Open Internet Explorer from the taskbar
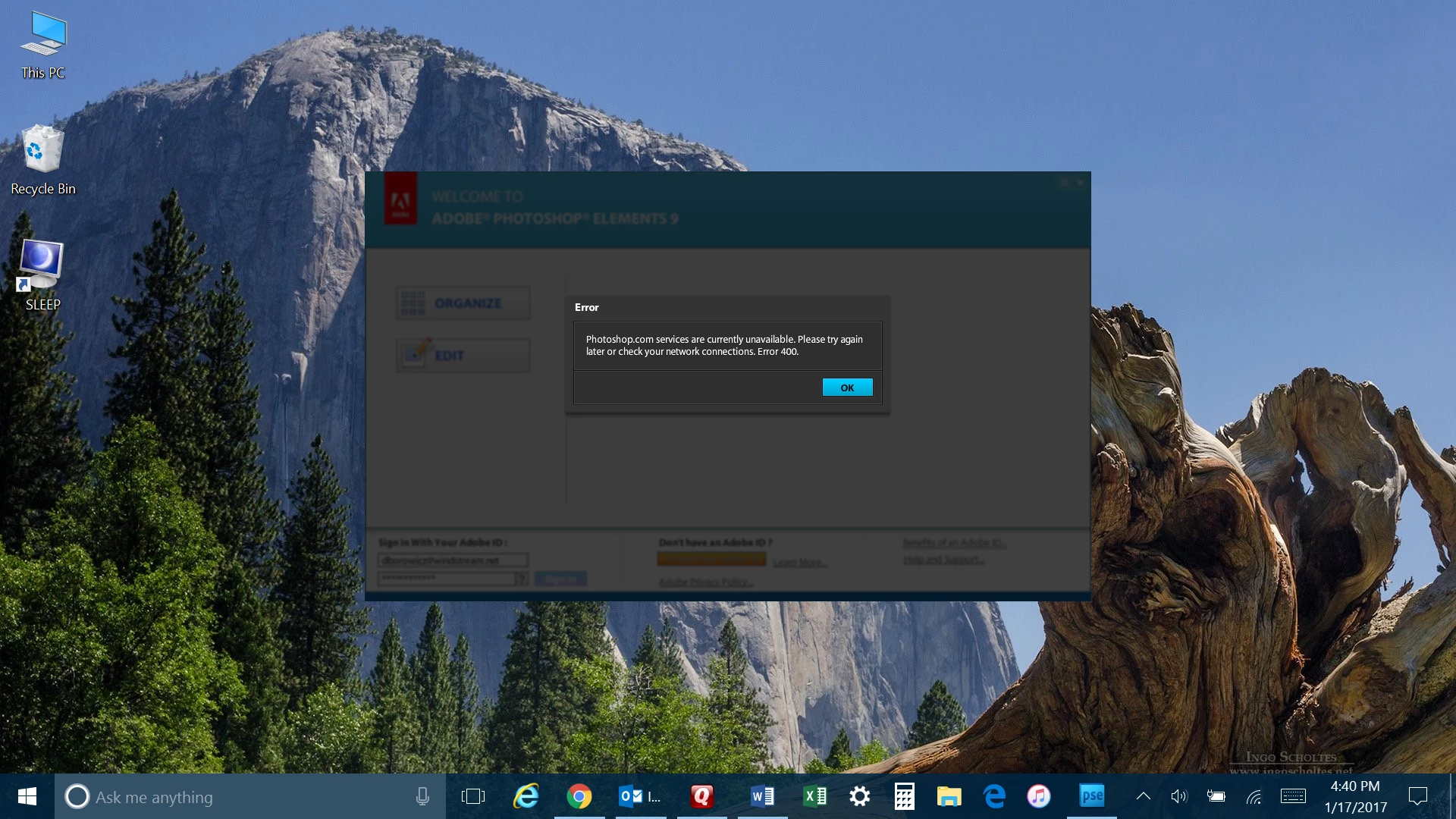Image resolution: width=1456 pixels, height=819 pixels. pos(526,796)
